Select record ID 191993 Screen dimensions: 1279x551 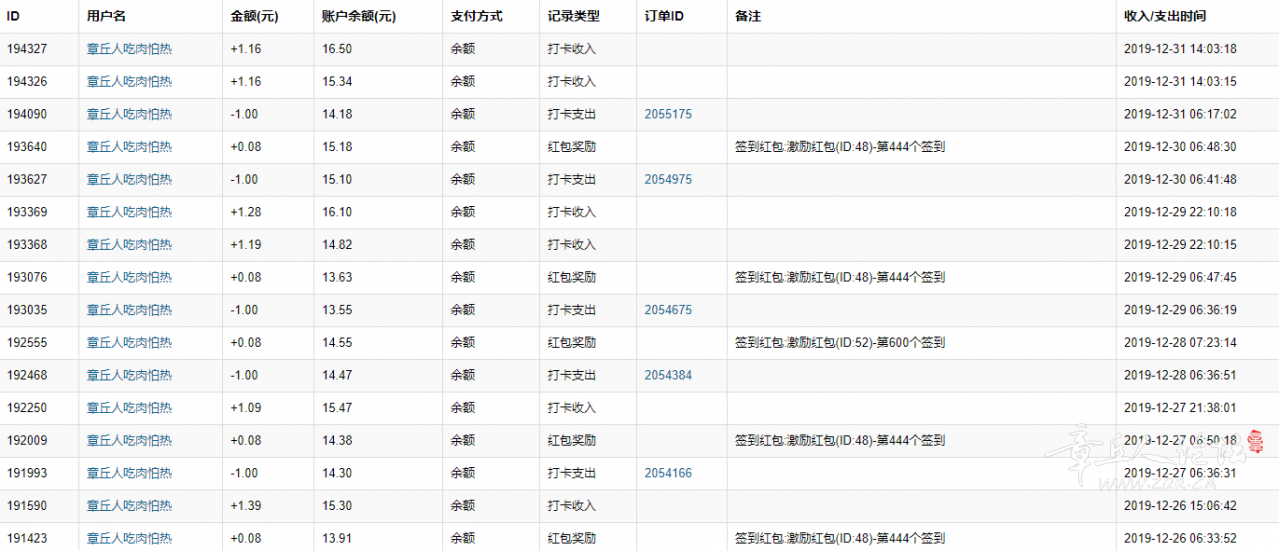tap(26, 473)
